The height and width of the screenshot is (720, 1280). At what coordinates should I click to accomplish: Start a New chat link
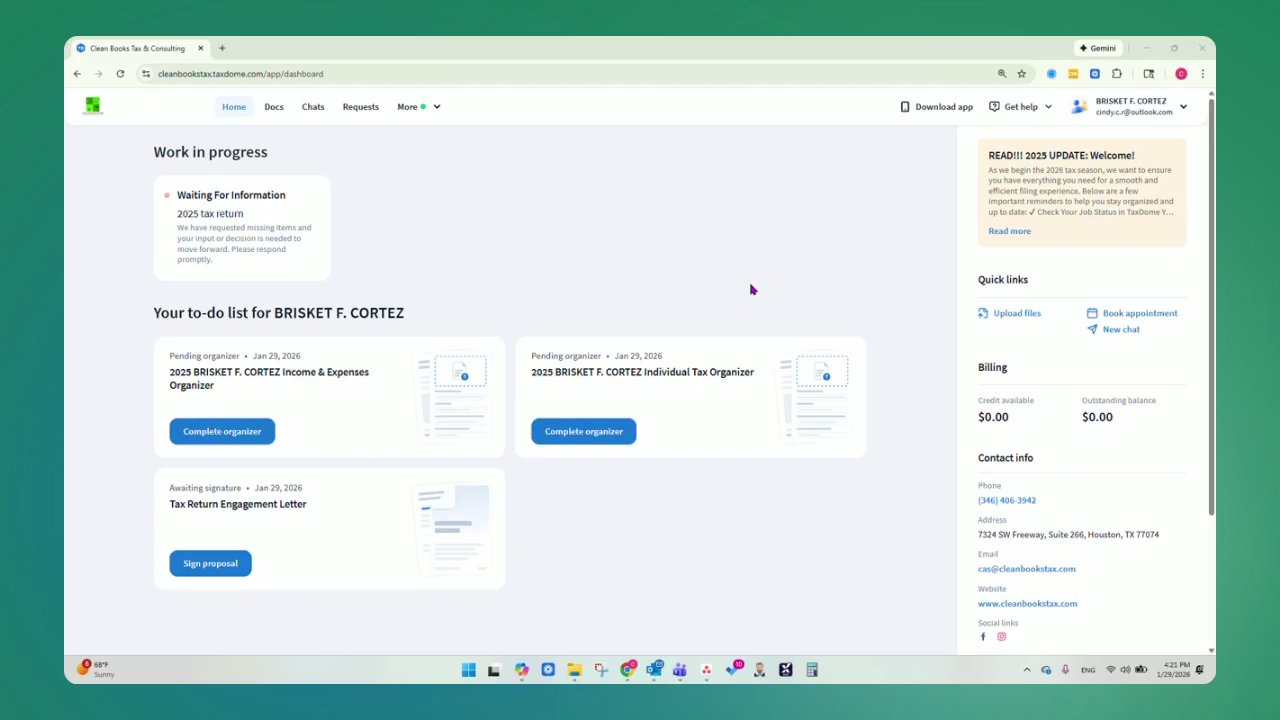[x=1121, y=329]
